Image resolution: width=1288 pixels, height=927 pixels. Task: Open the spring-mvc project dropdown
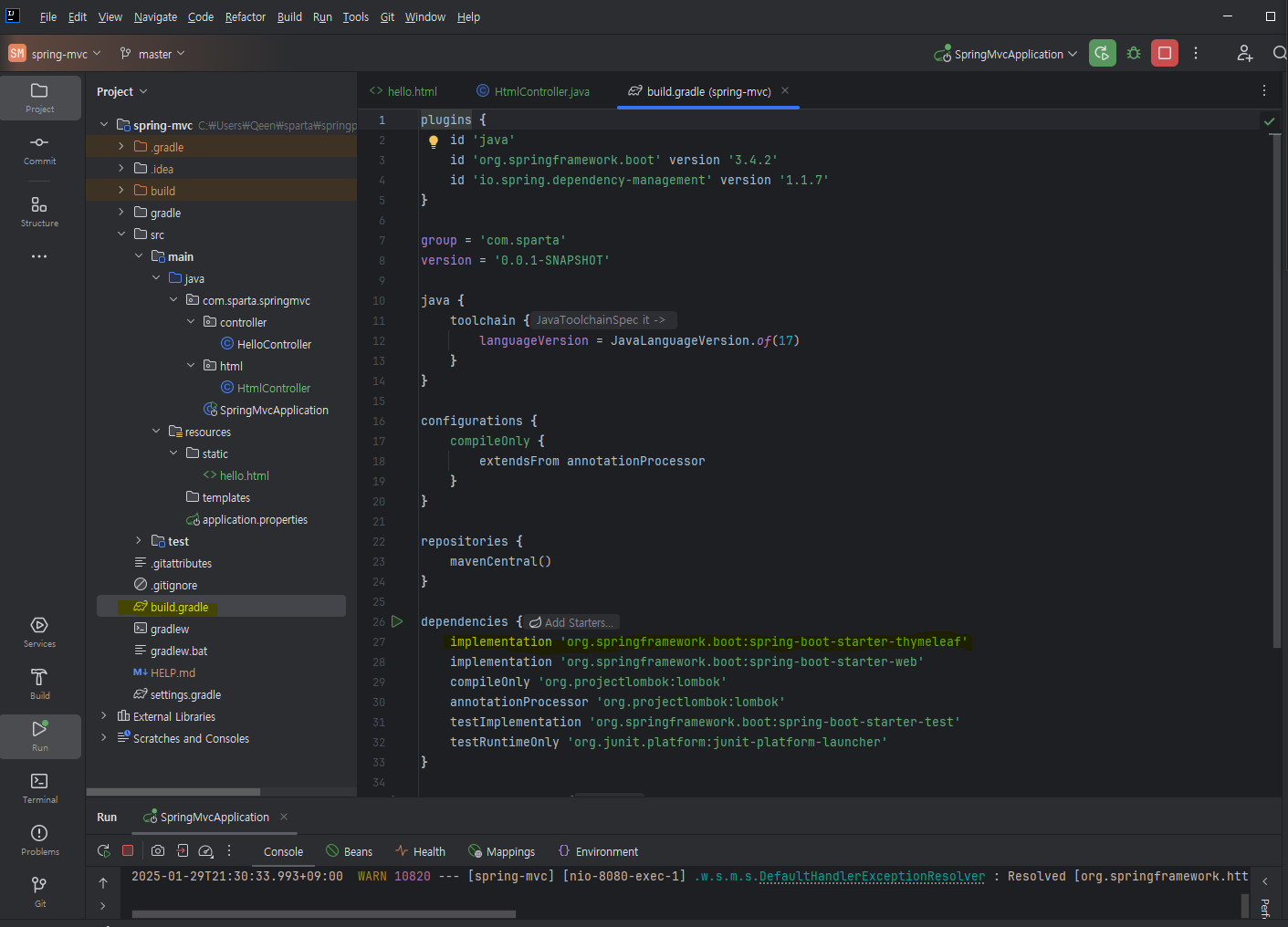point(57,54)
